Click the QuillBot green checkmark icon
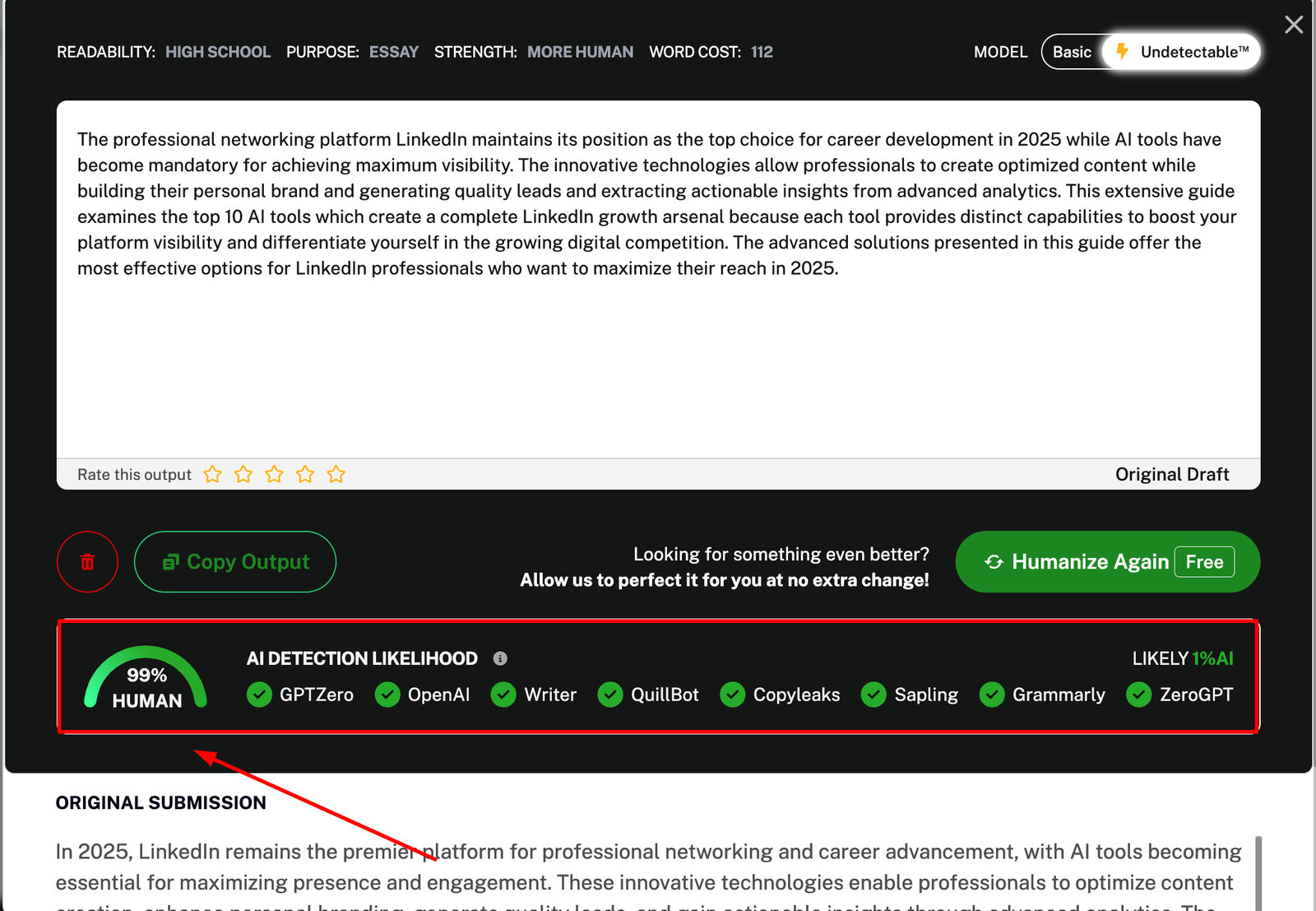The width and height of the screenshot is (1316, 911). (610, 695)
